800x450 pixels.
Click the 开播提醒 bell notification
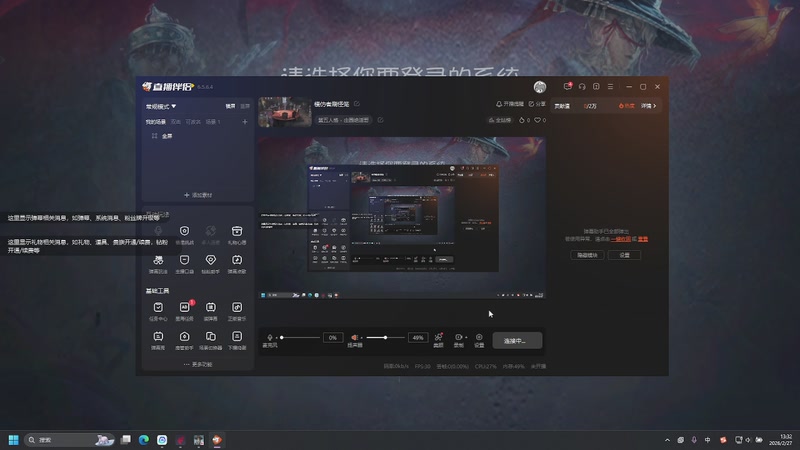[510, 104]
